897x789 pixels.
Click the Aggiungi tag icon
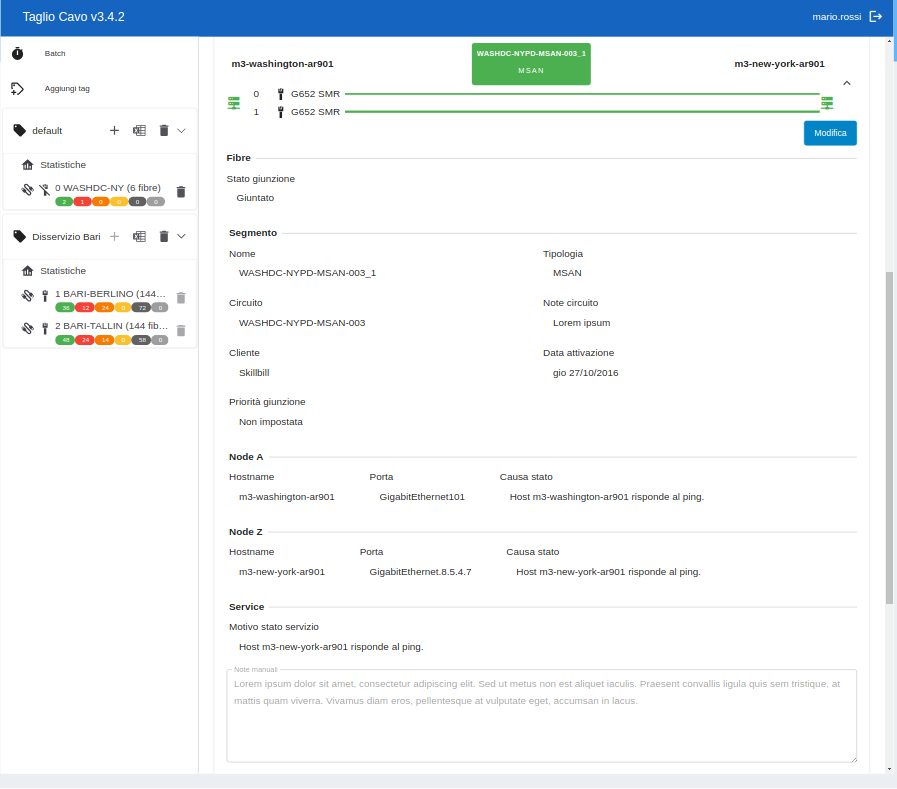[x=18, y=88]
